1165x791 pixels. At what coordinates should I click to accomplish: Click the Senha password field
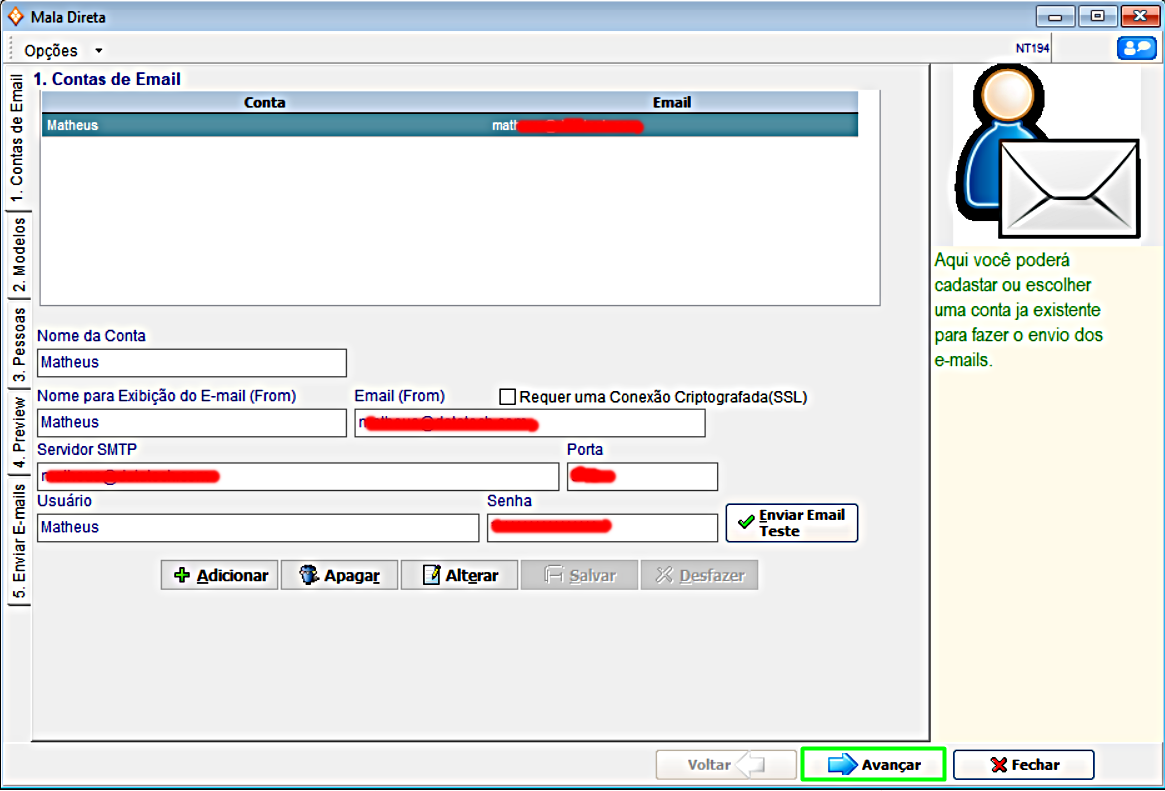click(x=602, y=528)
